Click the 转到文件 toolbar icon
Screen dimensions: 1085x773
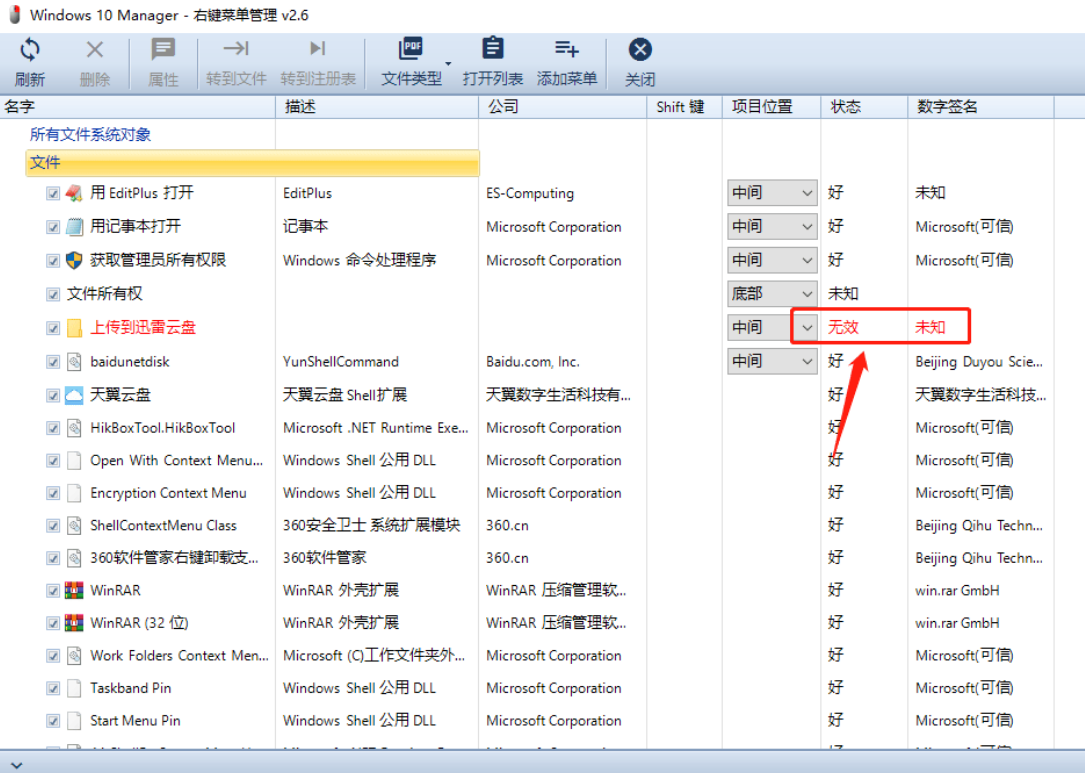(236, 50)
